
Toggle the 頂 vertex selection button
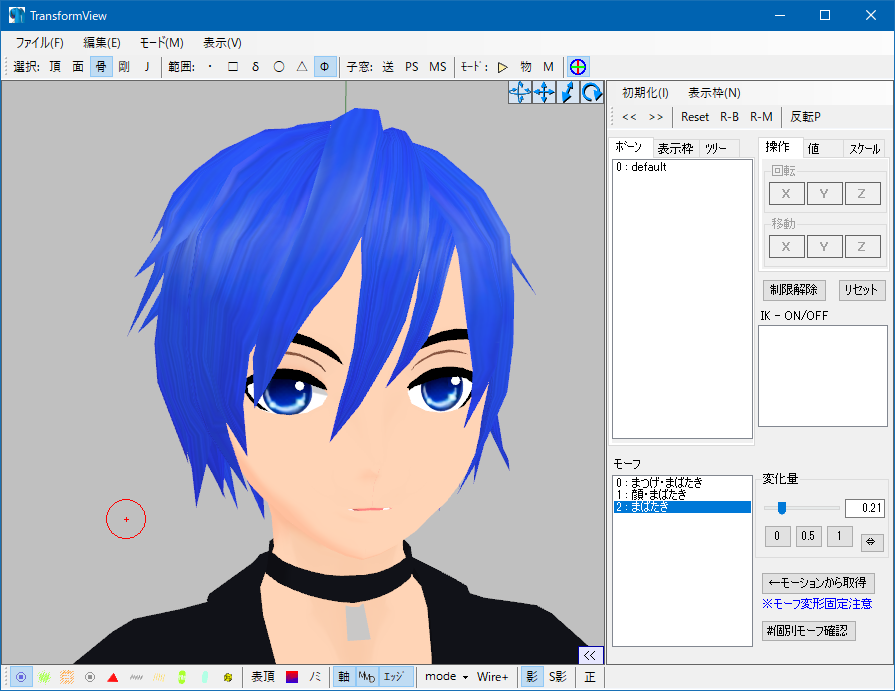pyautogui.click(x=55, y=67)
